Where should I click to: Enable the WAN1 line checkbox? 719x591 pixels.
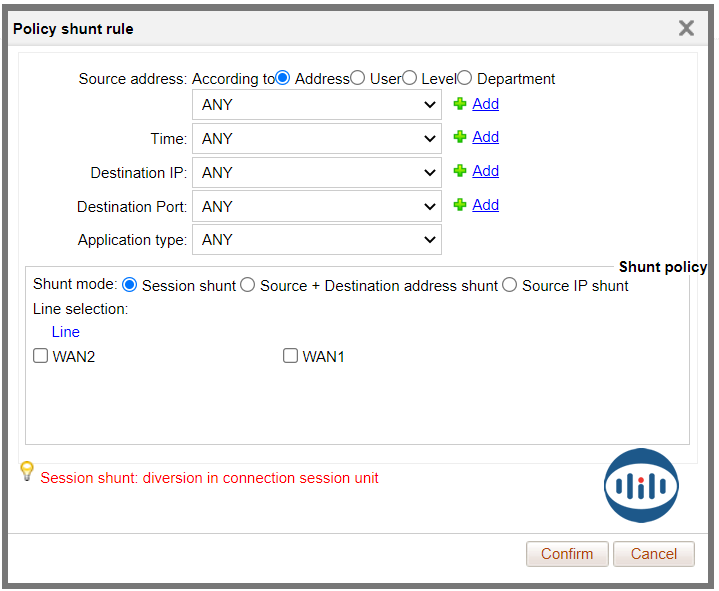[291, 356]
